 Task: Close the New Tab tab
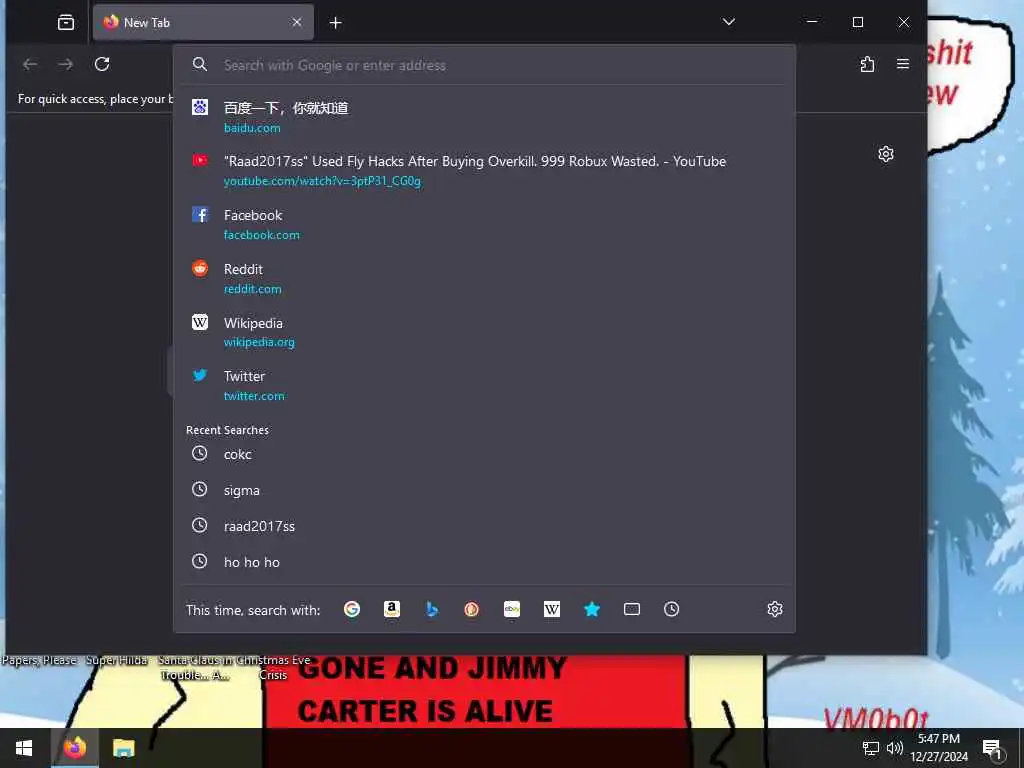tap(296, 22)
